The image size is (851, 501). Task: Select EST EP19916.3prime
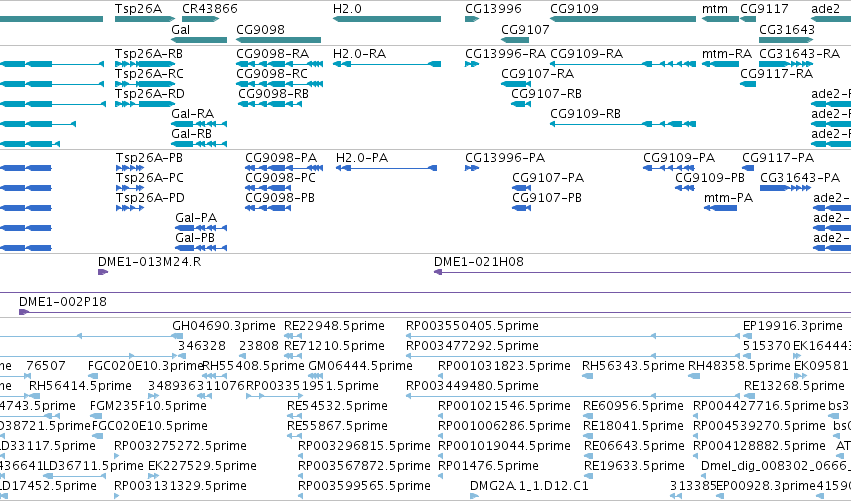[x=793, y=326]
